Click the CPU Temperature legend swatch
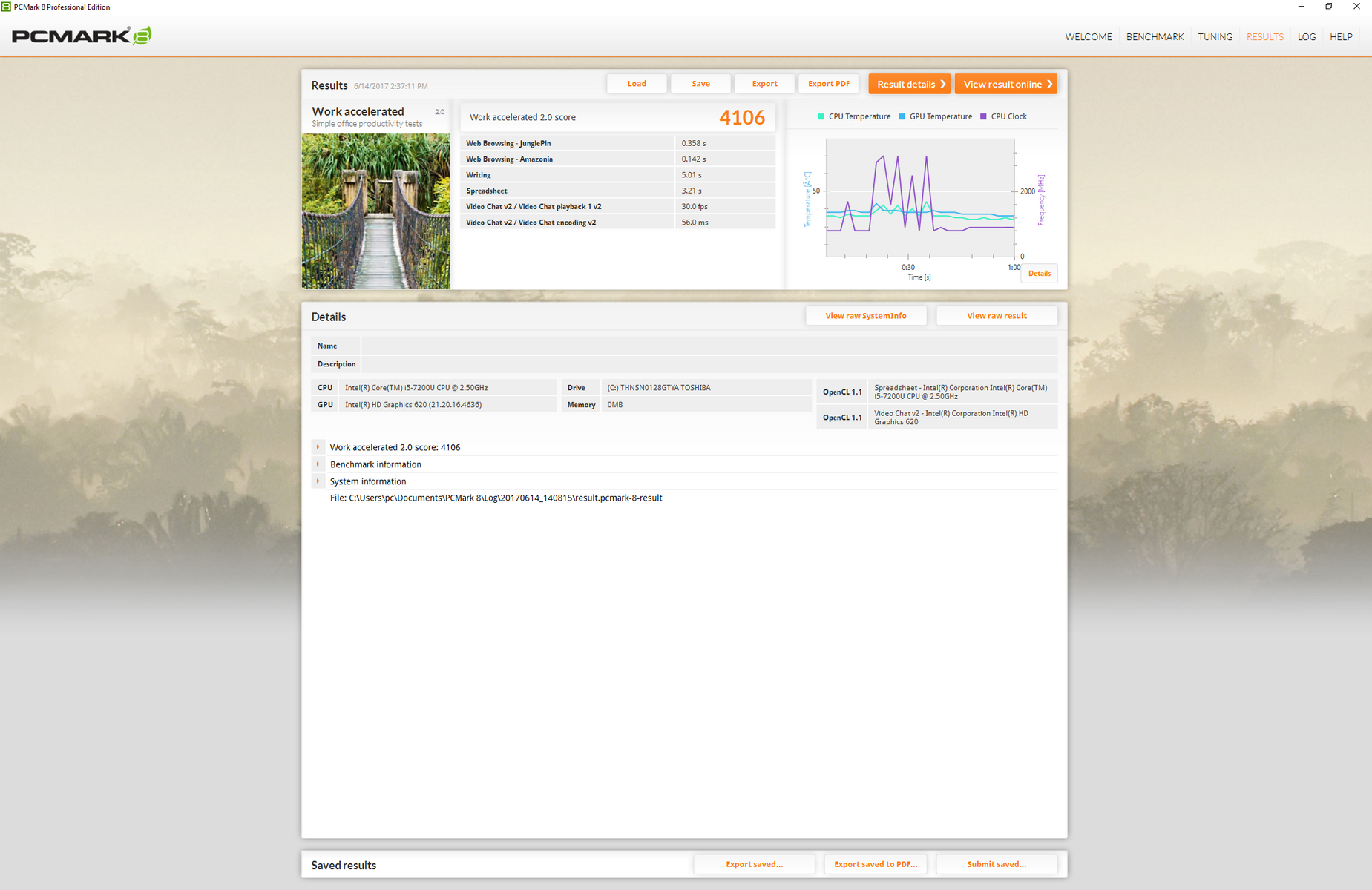The height and width of the screenshot is (890, 1372). pos(821,116)
